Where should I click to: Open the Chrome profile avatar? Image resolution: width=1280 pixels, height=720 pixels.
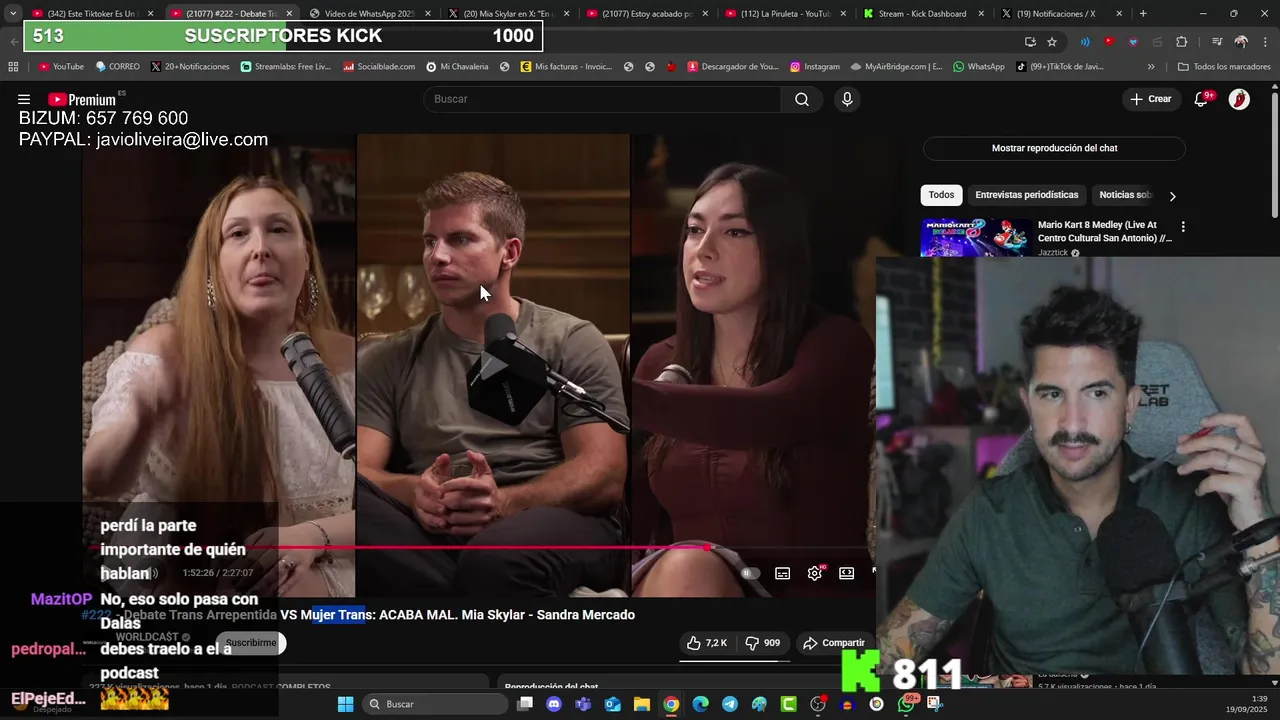click(1241, 42)
